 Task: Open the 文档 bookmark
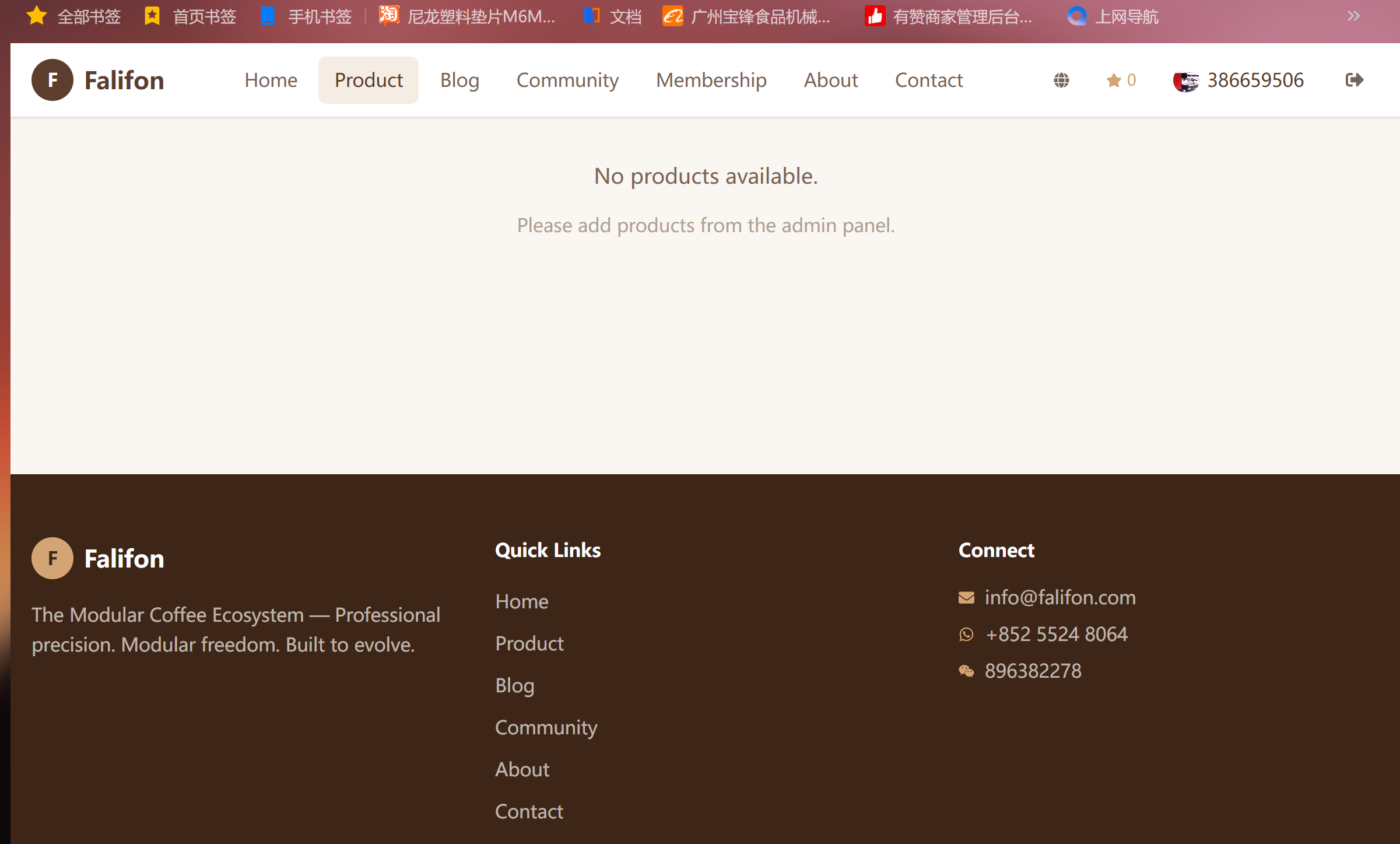[612, 16]
